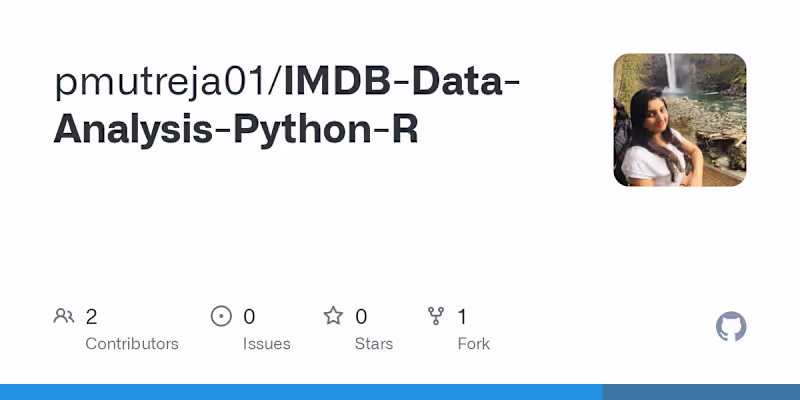
Task: Click the Fork branch icon
Action: coord(436,317)
